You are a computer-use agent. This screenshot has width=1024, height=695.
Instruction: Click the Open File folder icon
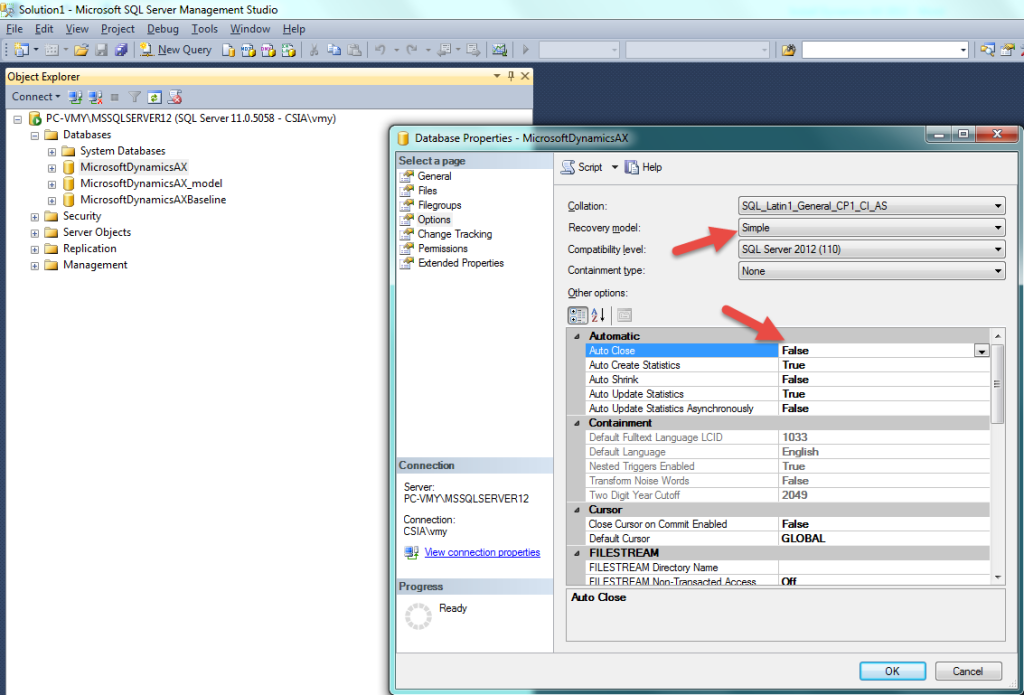(x=81, y=49)
